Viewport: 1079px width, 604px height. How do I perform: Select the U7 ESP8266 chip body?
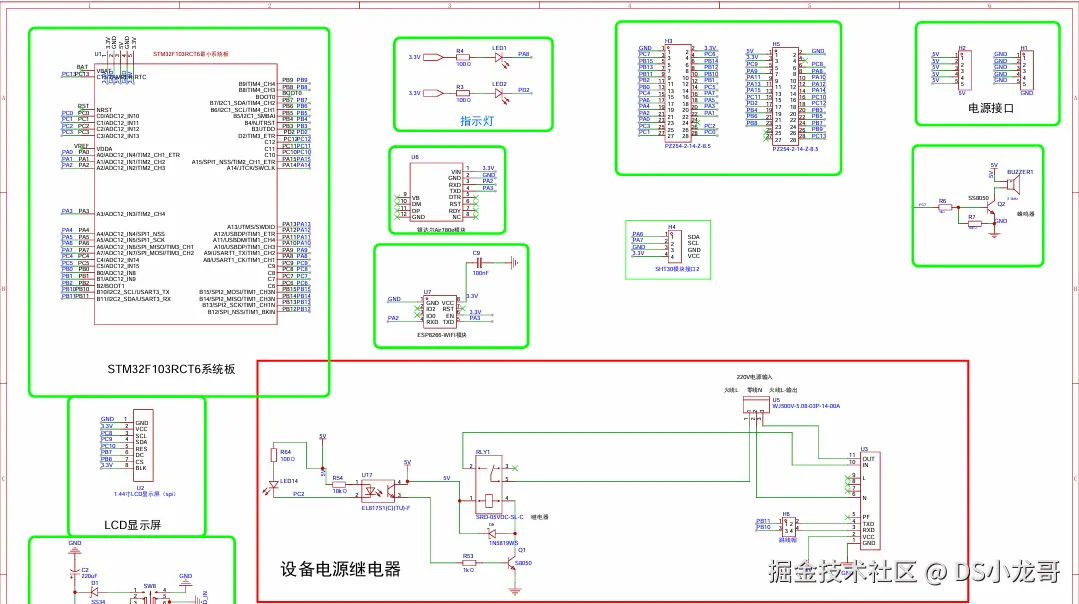440,314
